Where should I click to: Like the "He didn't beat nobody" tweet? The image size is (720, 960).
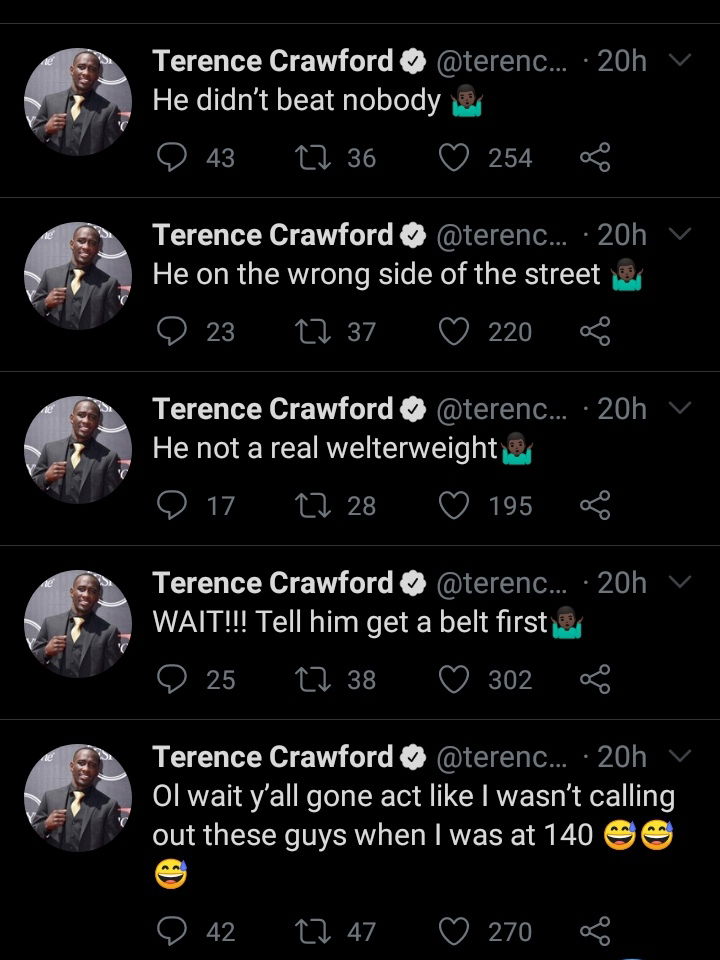[455, 157]
